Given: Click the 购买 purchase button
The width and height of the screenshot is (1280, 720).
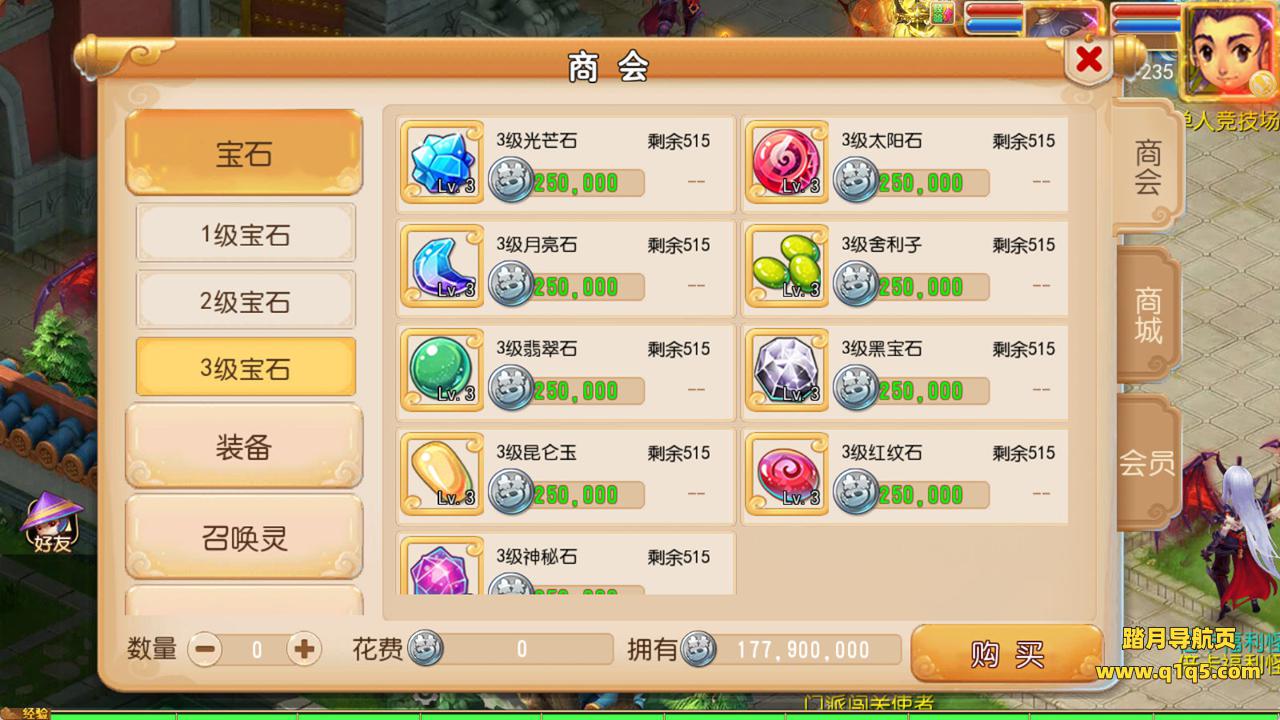Looking at the screenshot, I should [1006, 654].
